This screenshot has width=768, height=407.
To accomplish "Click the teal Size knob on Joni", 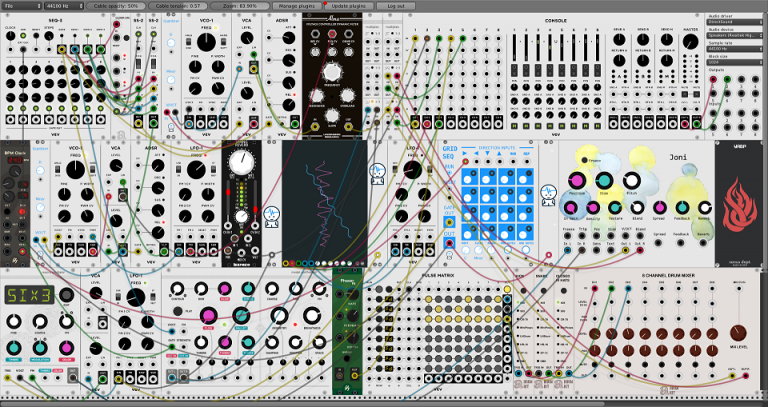I will tap(604, 181).
